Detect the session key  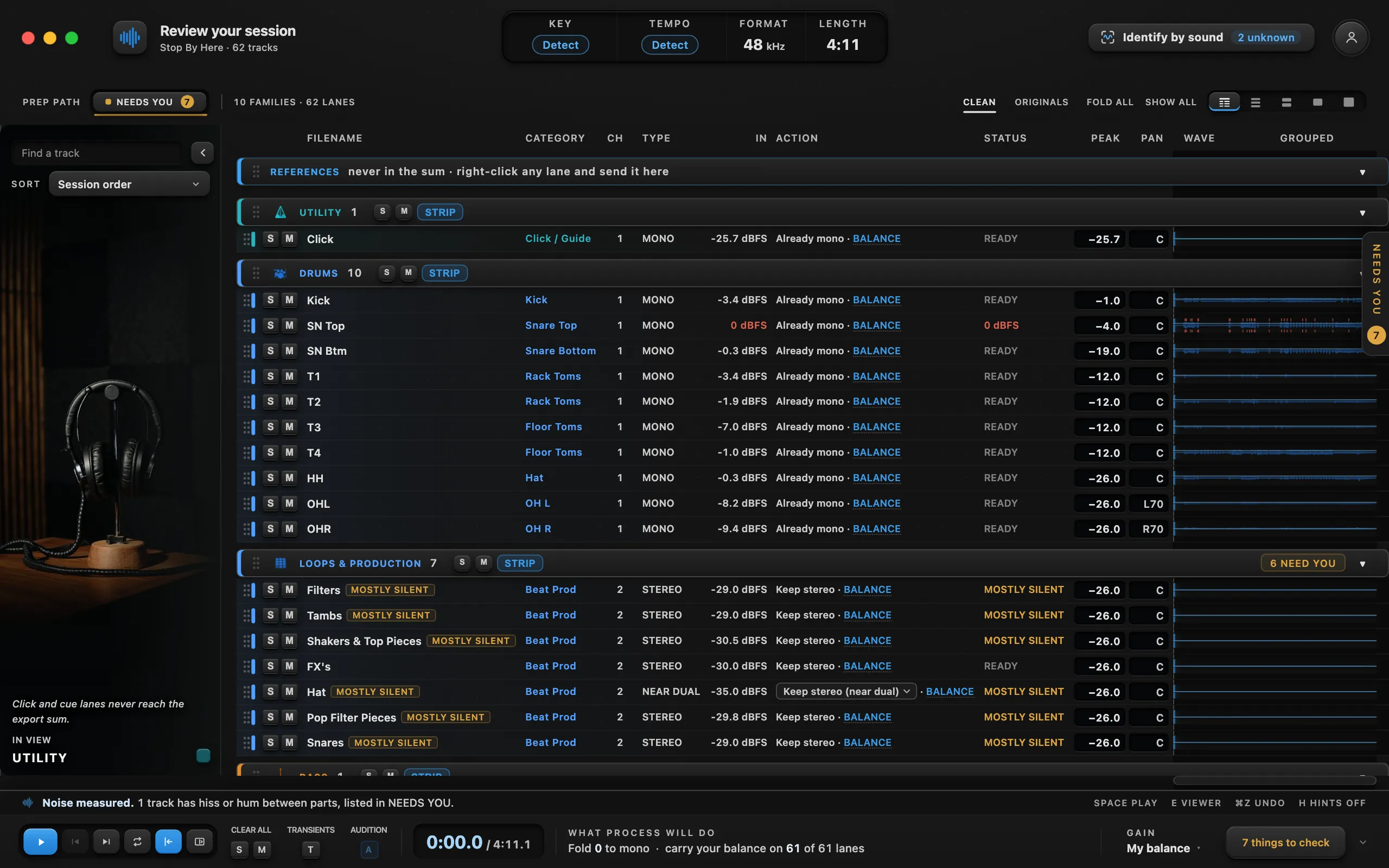pyautogui.click(x=560, y=45)
